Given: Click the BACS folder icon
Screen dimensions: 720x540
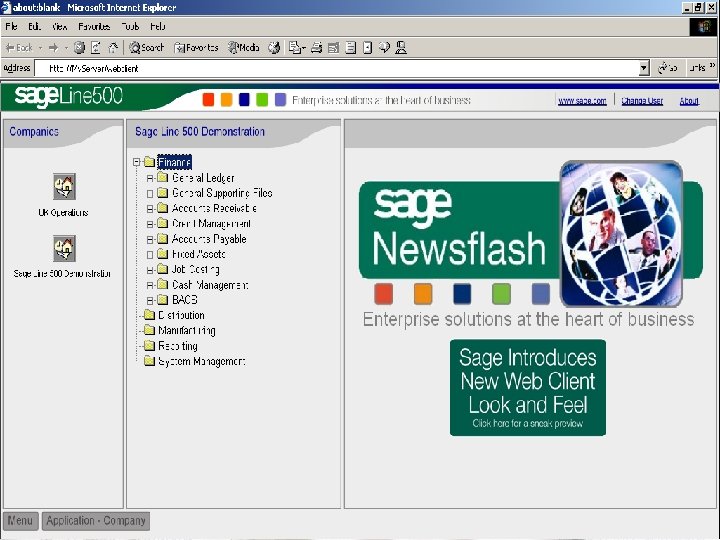Looking at the screenshot, I should (163, 300).
